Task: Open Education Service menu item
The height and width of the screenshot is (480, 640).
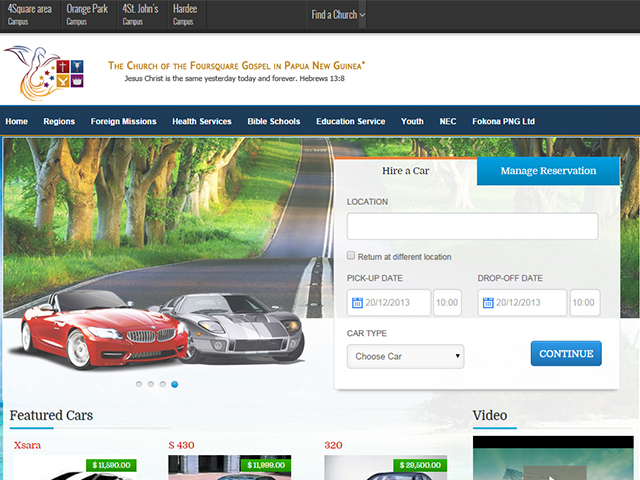Action: (x=351, y=121)
